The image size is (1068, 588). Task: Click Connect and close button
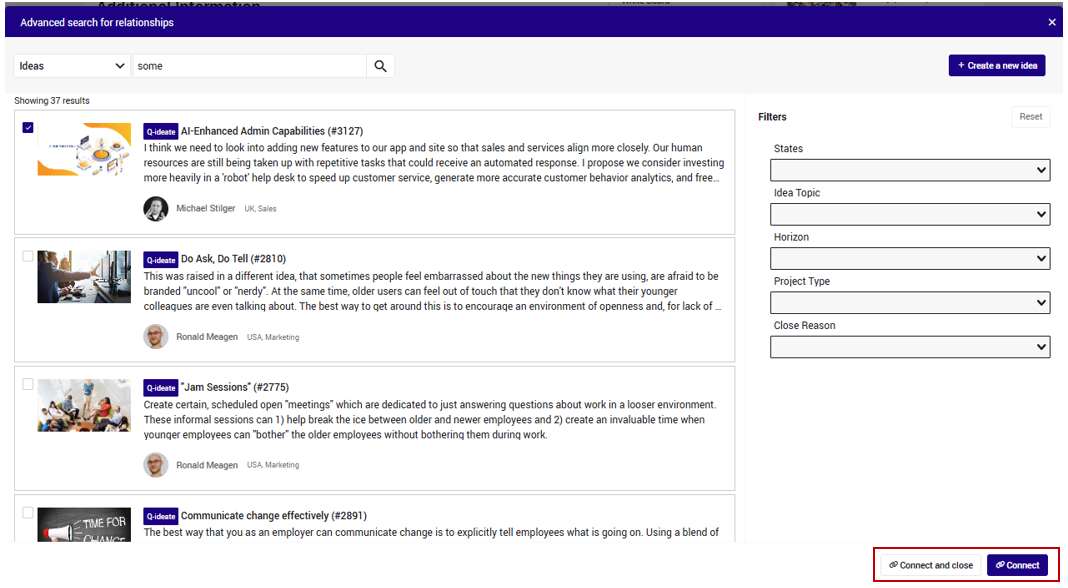931,565
